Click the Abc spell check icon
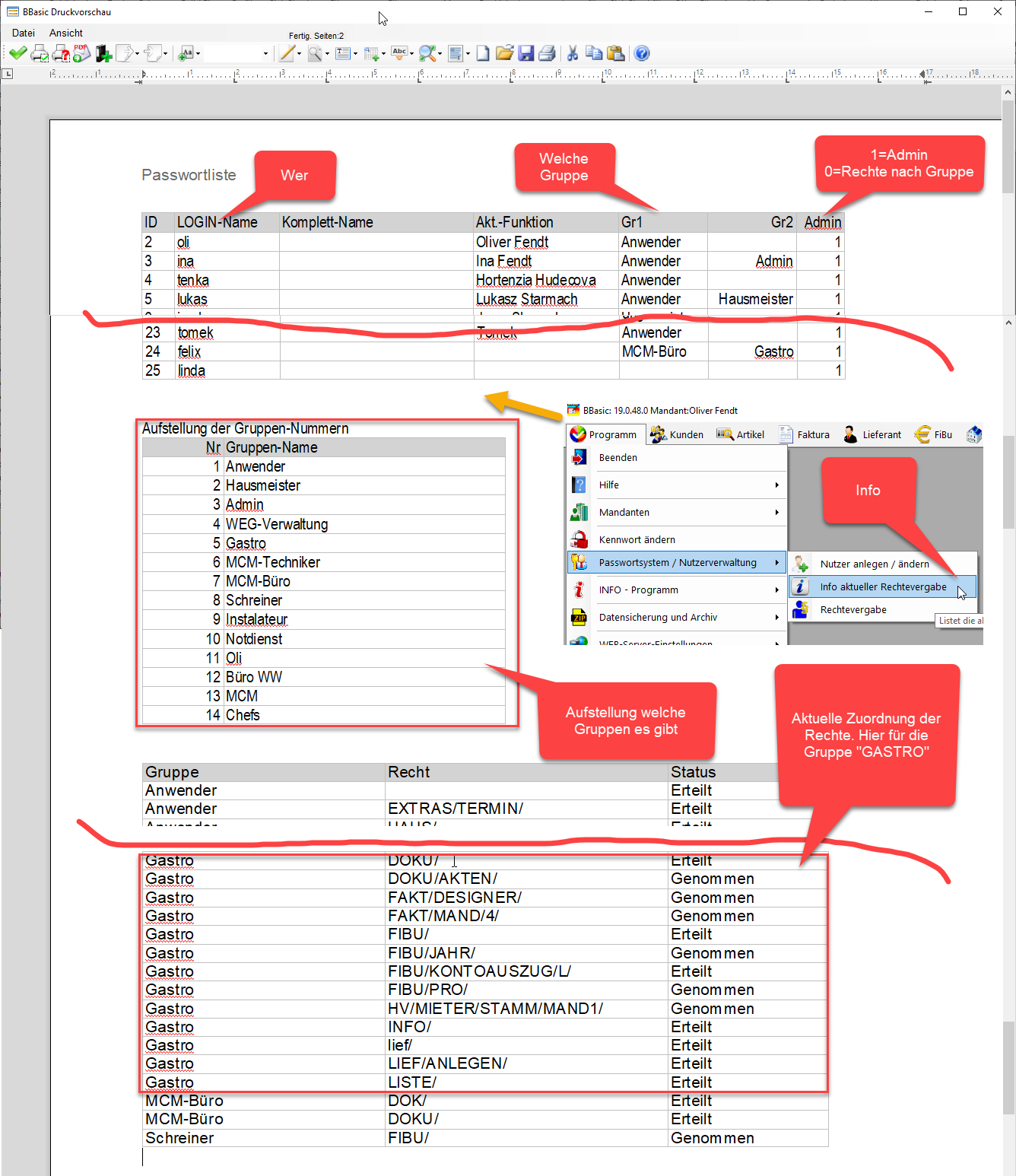The width and height of the screenshot is (1016, 1176). (399, 53)
